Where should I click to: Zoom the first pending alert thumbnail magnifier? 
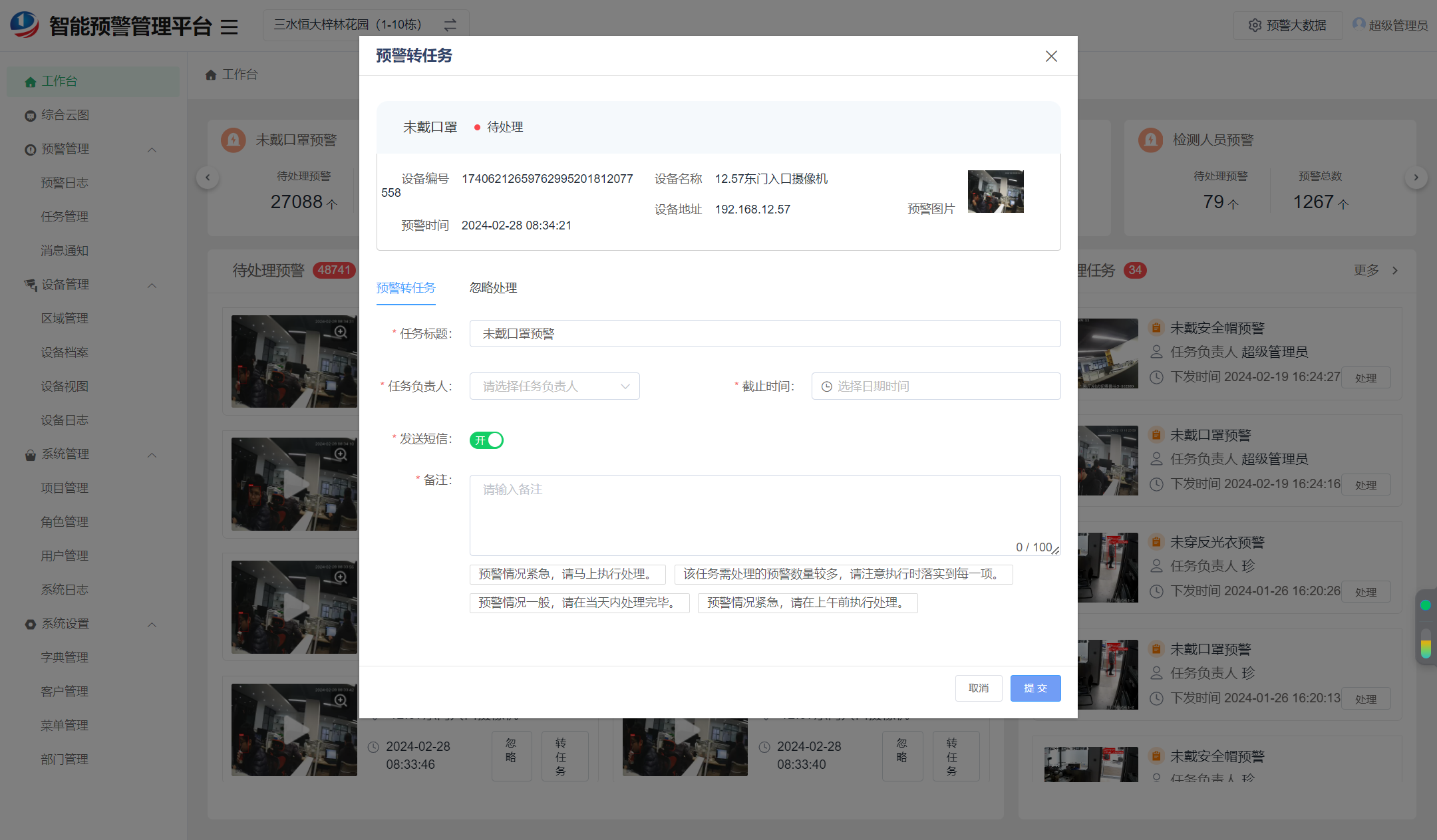[341, 331]
